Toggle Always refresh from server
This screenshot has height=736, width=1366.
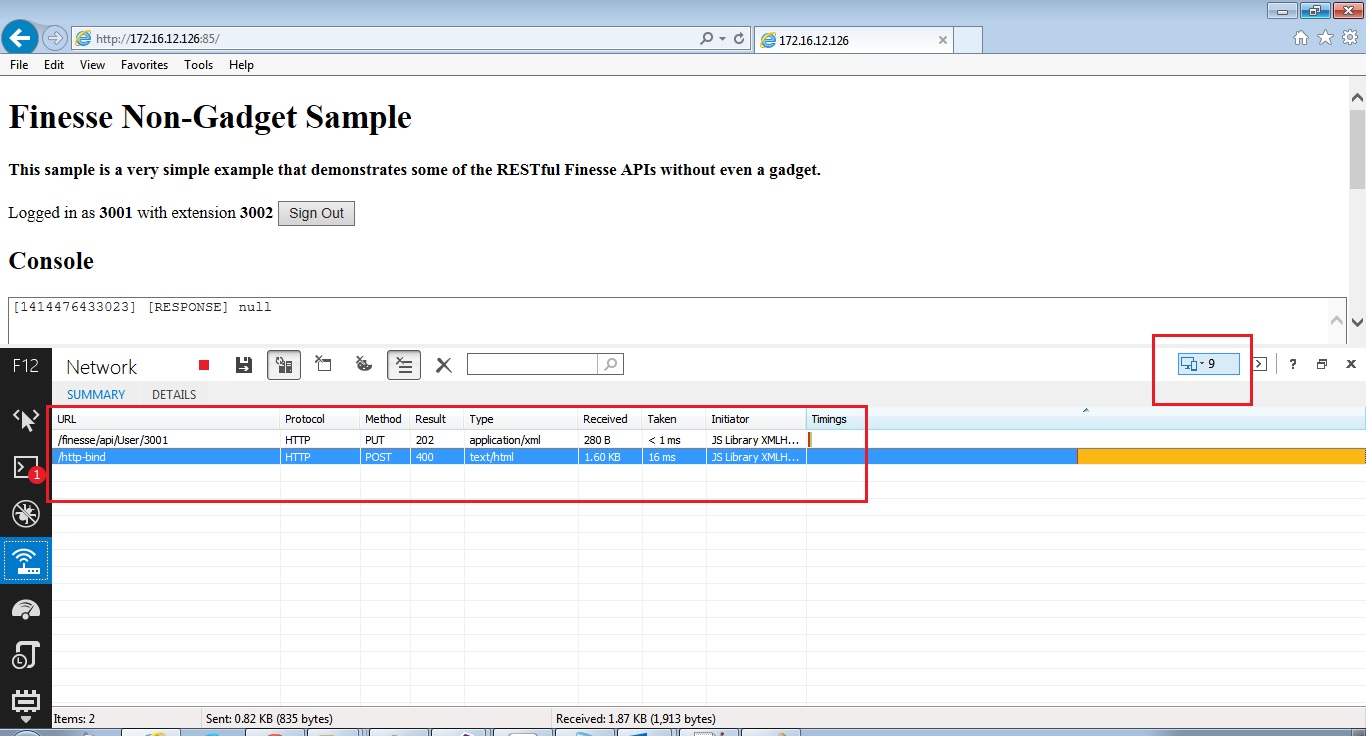(x=284, y=365)
